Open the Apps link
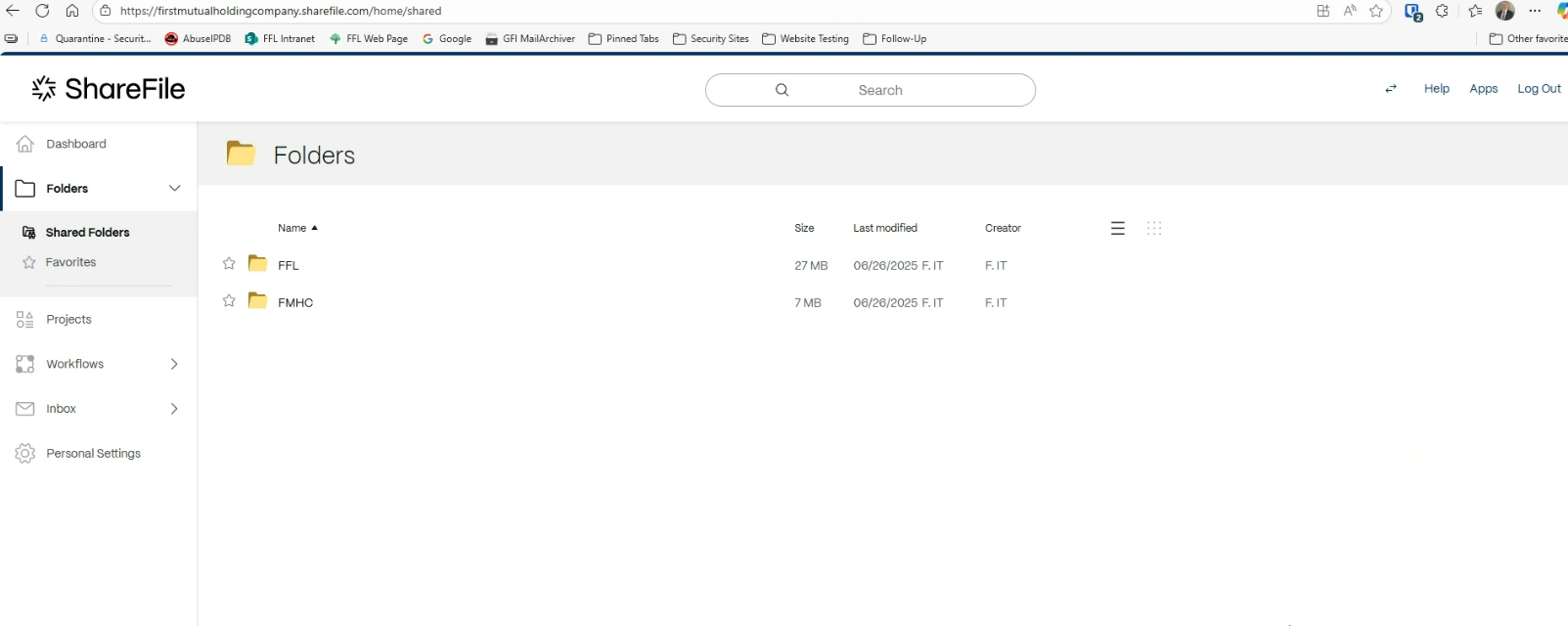The height and width of the screenshot is (626, 1568). click(1483, 89)
